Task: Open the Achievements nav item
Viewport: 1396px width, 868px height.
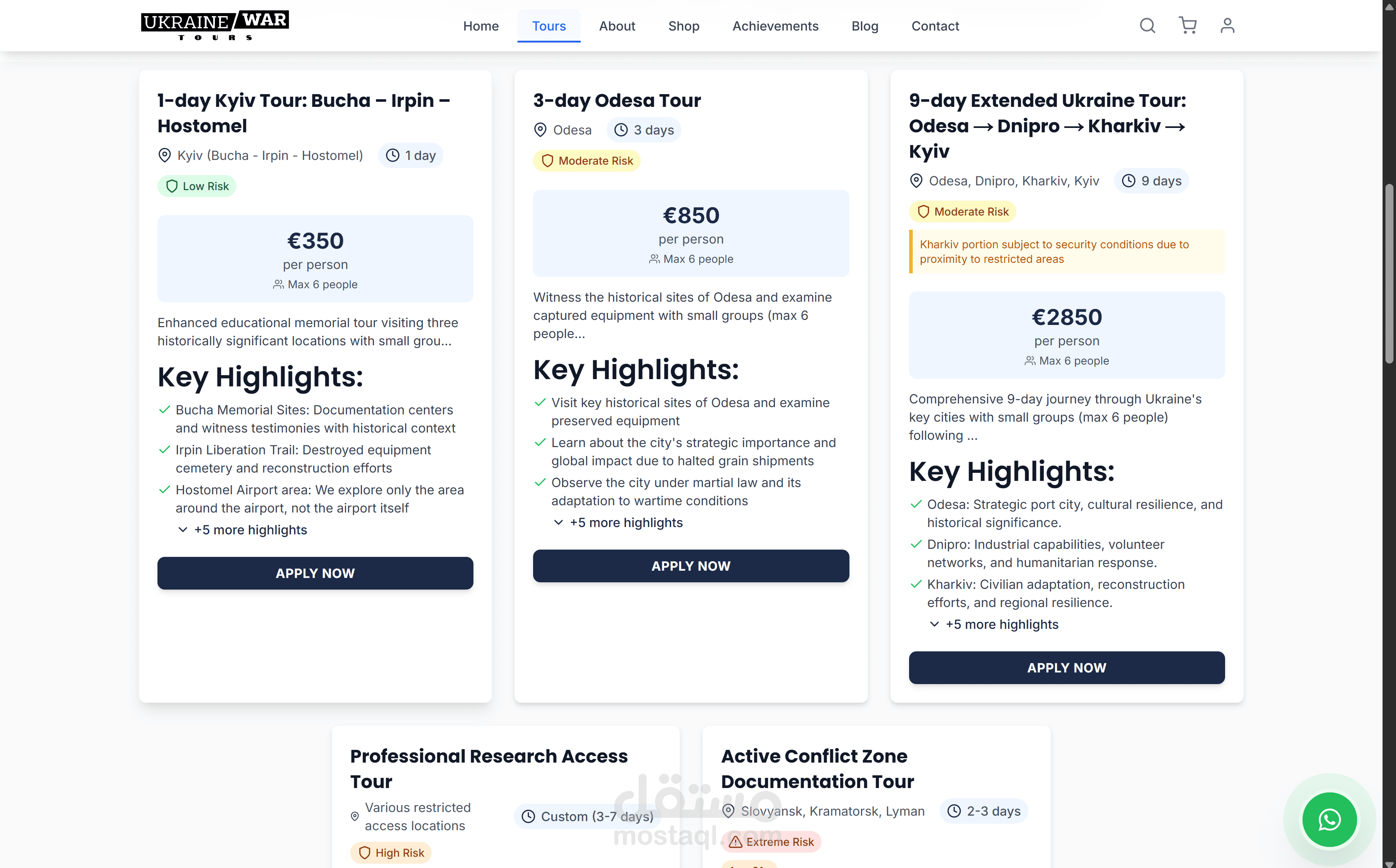Action: point(775,27)
